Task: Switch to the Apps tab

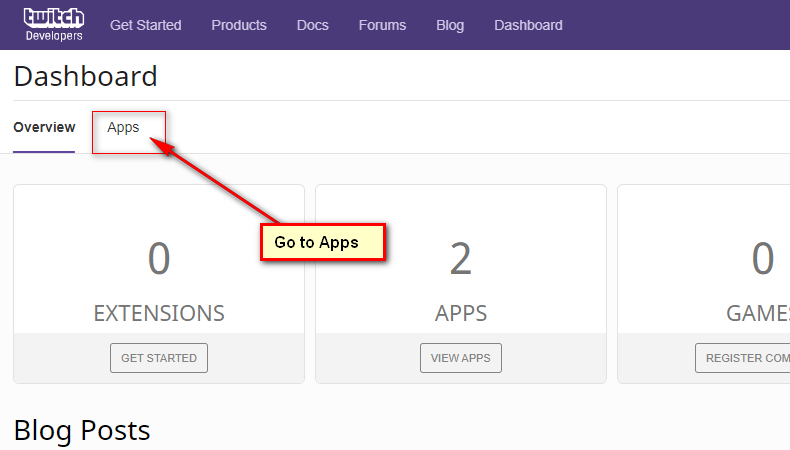Action: [123, 128]
